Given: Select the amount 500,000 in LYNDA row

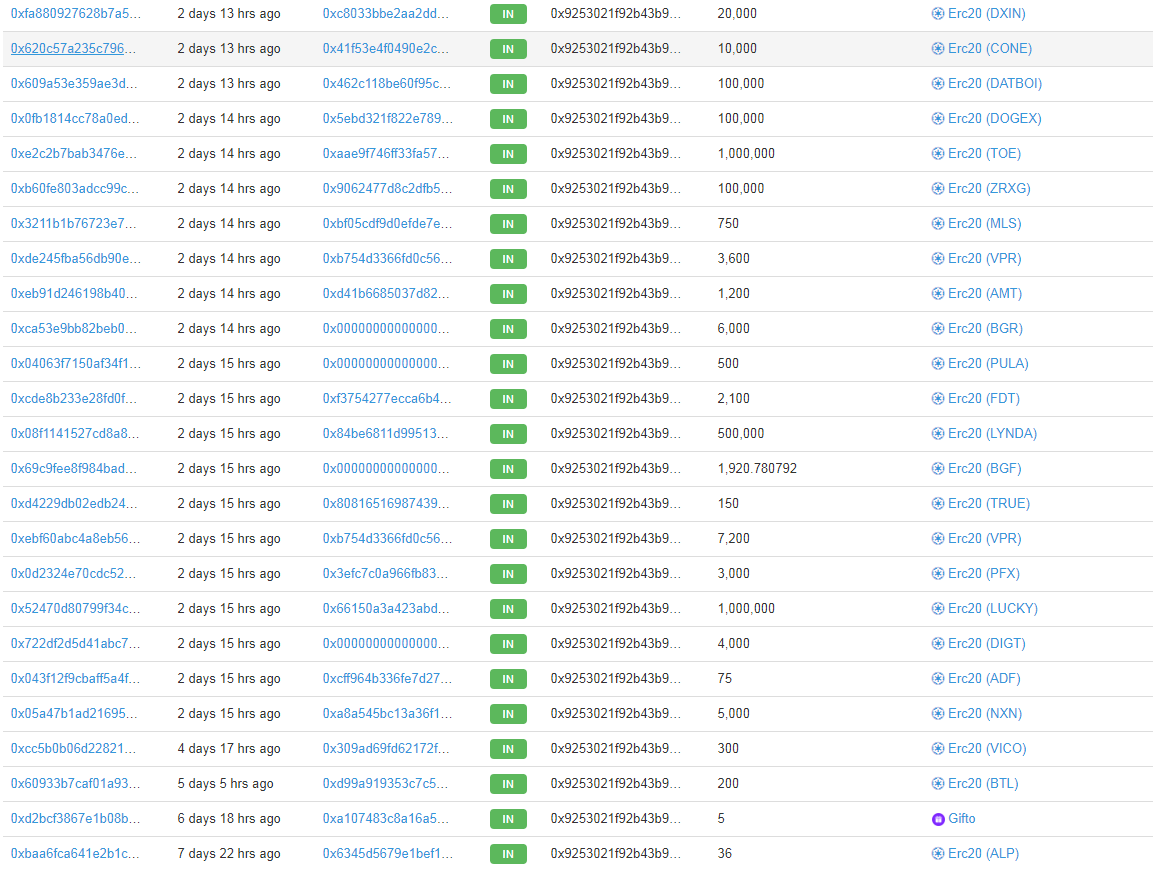Looking at the screenshot, I should [741, 433].
